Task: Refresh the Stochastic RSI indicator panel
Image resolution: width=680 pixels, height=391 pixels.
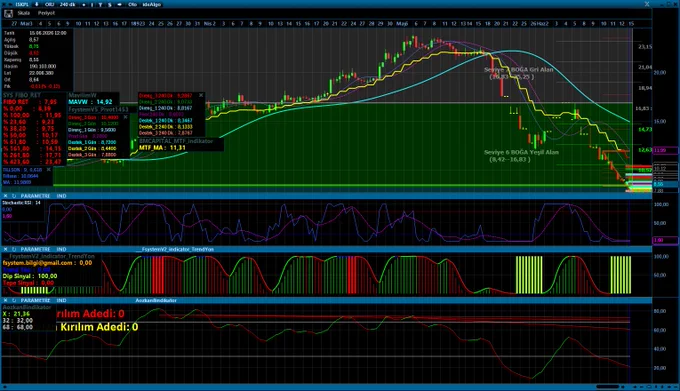Action: coord(14,196)
